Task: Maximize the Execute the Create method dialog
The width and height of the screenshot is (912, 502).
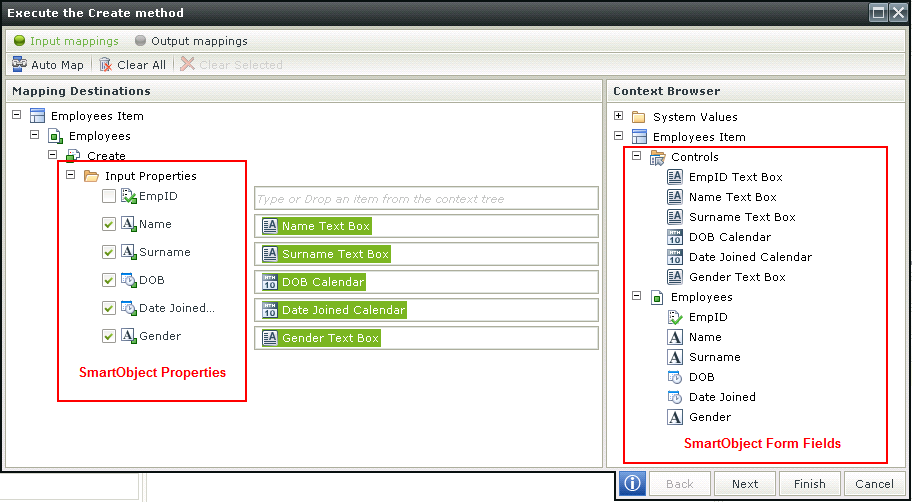Action: pos(878,13)
